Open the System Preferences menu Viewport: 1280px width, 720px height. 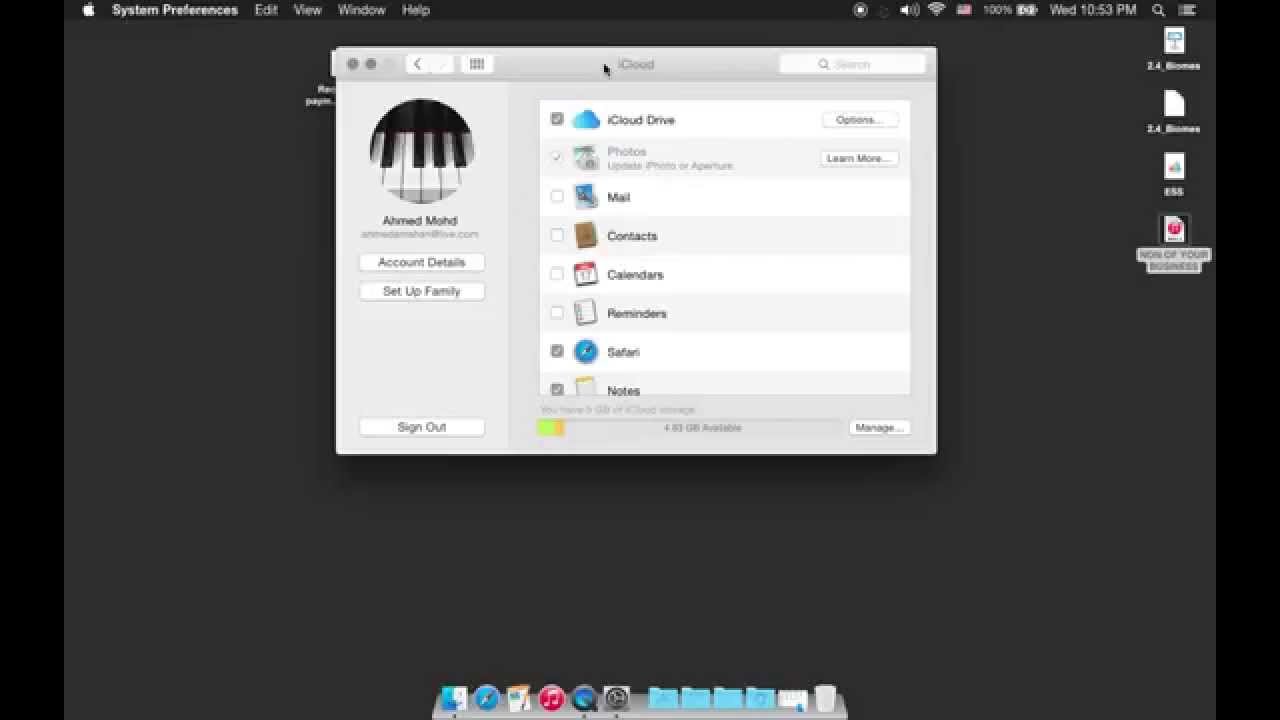click(x=175, y=10)
